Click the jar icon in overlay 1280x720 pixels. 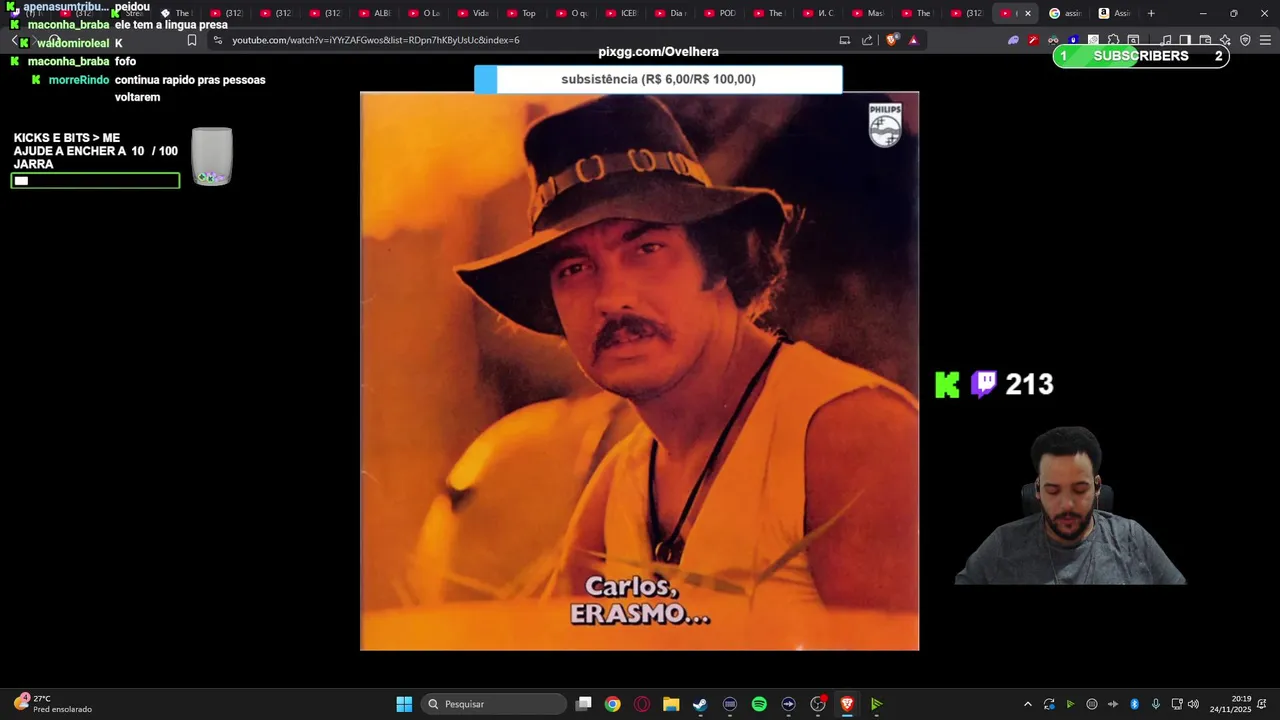pos(212,156)
